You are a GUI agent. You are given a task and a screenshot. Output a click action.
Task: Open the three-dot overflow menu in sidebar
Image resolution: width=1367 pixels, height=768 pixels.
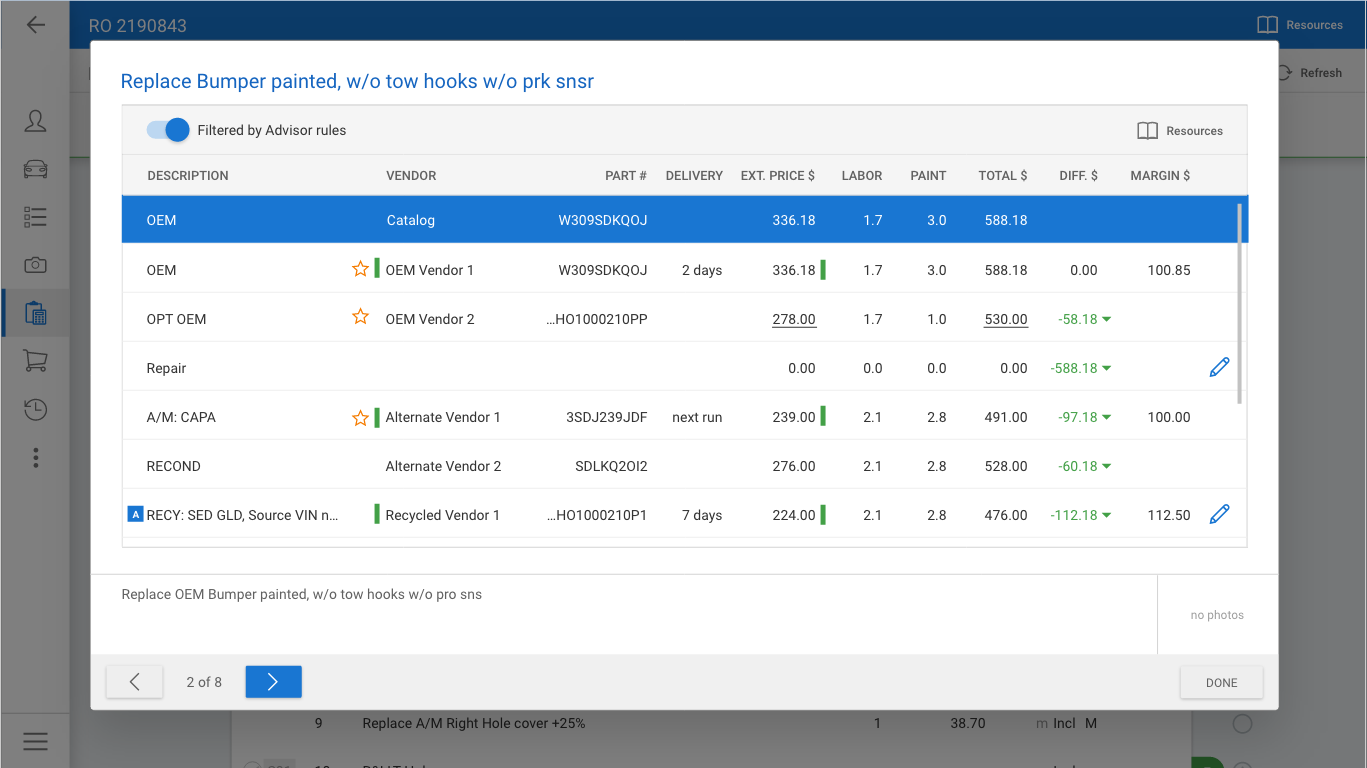coord(35,457)
